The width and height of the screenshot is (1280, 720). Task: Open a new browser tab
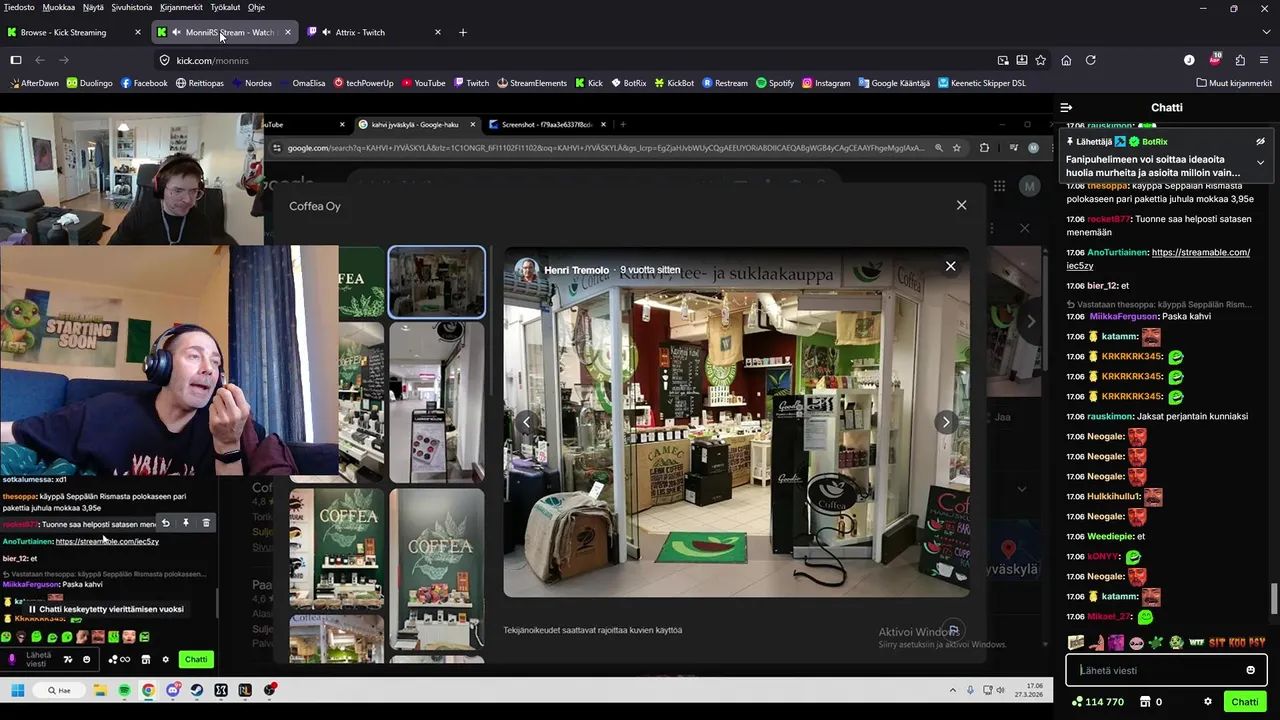click(x=462, y=32)
